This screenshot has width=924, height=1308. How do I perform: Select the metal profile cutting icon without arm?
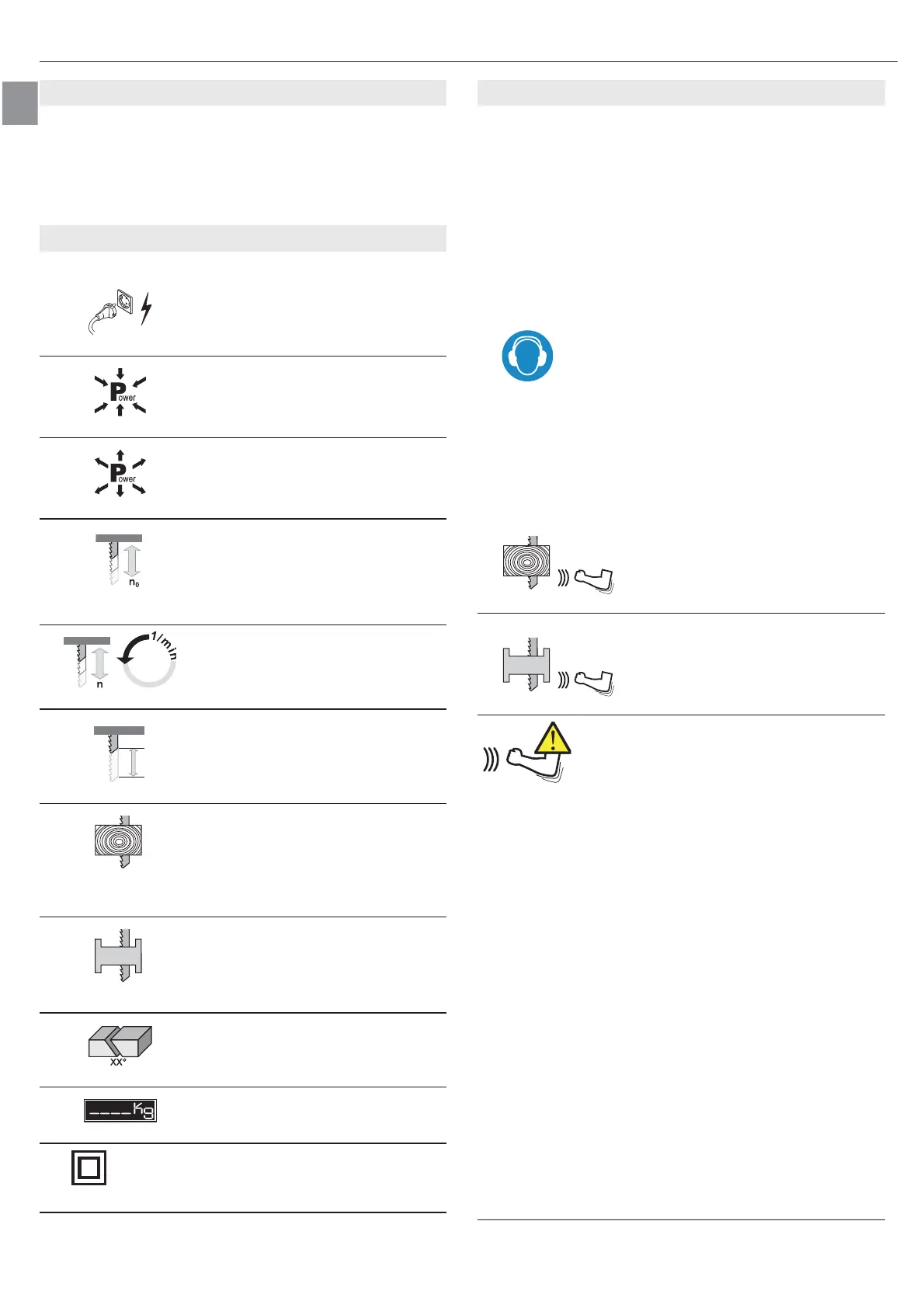pos(119,955)
